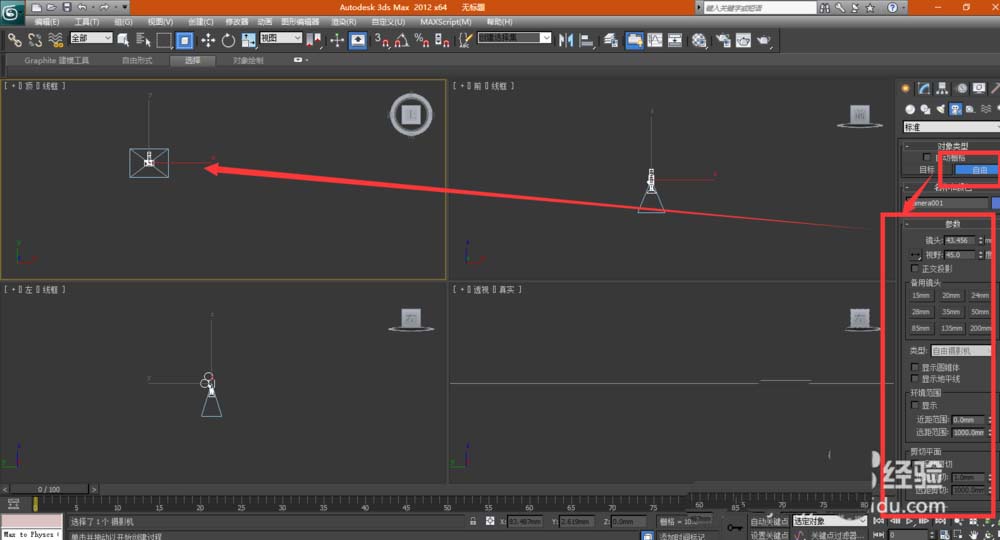The height and width of the screenshot is (540, 1000).
Task: Activate the Select and Rotate tool
Action: [228, 40]
